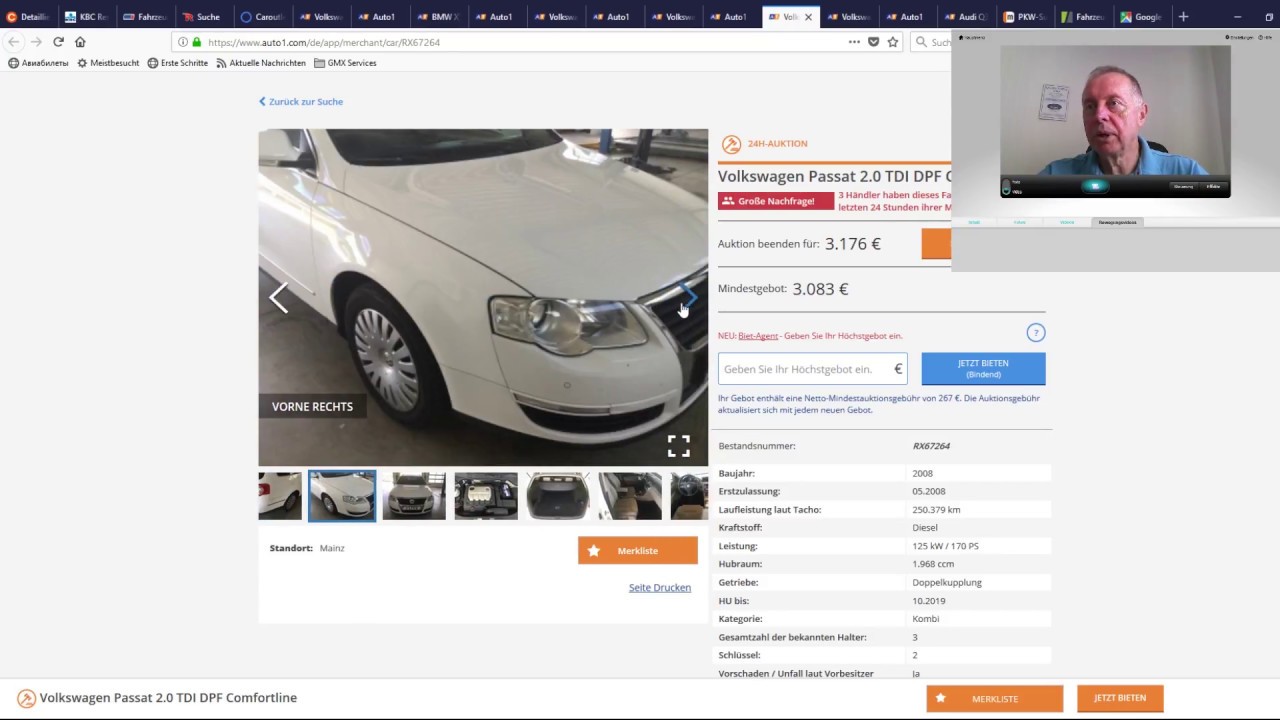Image resolution: width=1280 pixels, height=720 pixels.
Task: Switch to the Detaillie browser tab
Action: [28, 16]
